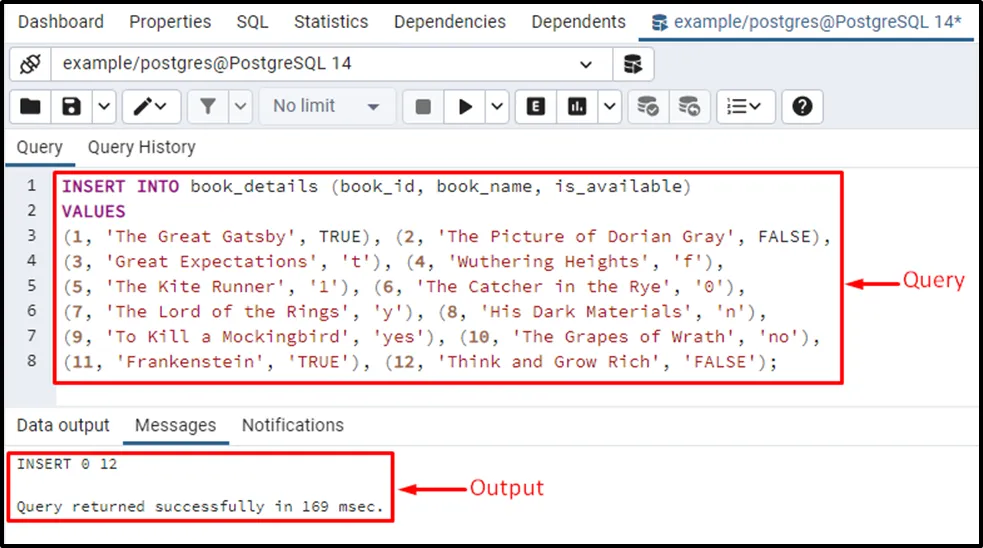The height and width of the screenshot is (548, 983).
Task: Click the new connection database icon
Action: tap(632, 64)
